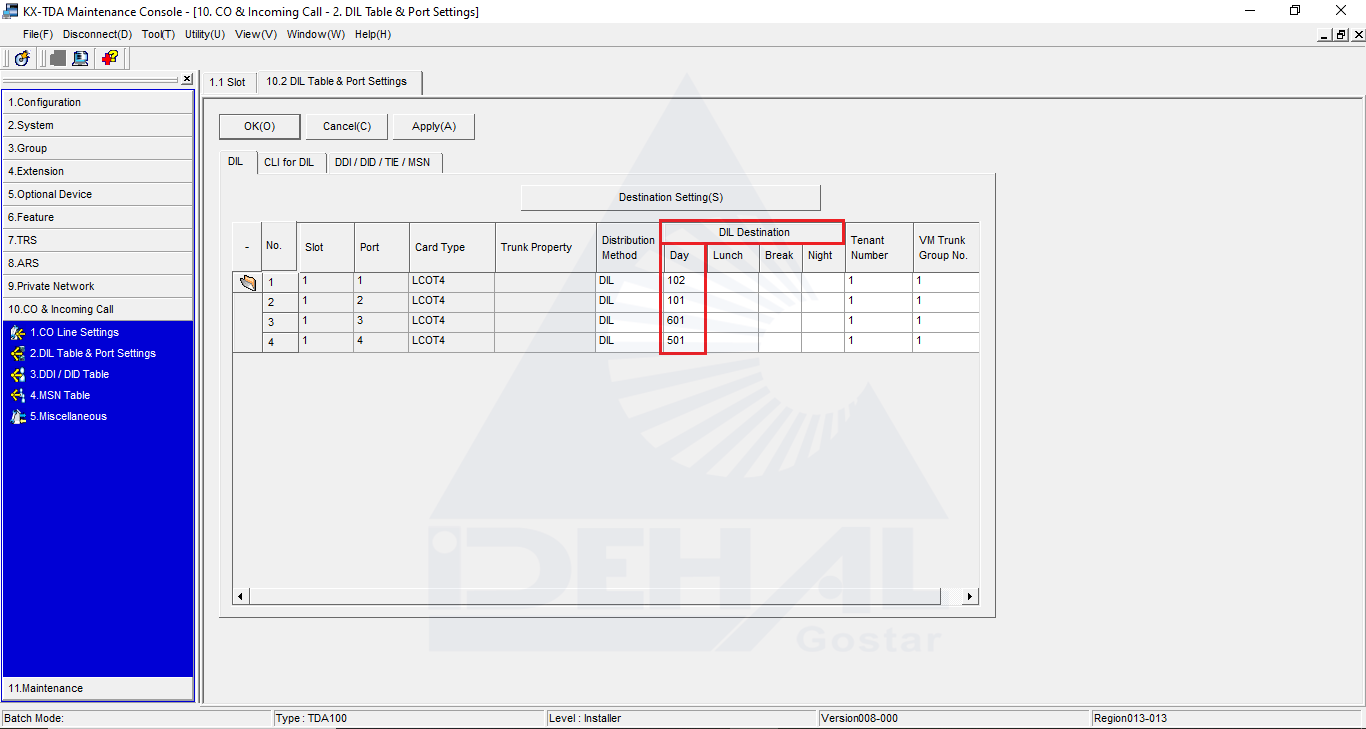Open the File(F) menu
1366x729 pixels.
click(38, 34)
